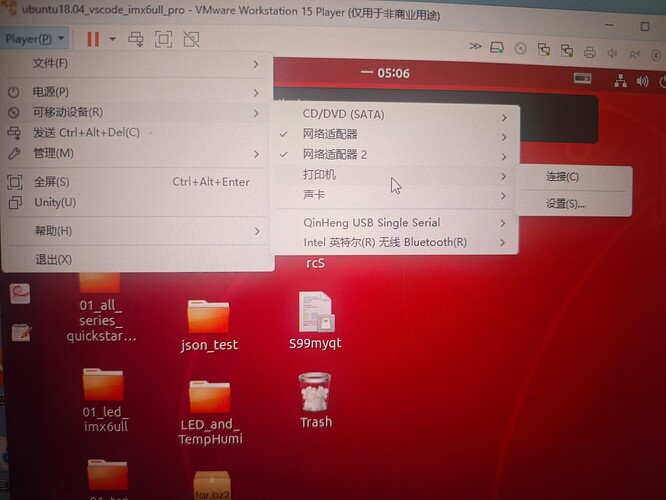This screenshot has height=500, width=666.
Task: Select the S99myqt file icon
Action: [x=316, y=312]
